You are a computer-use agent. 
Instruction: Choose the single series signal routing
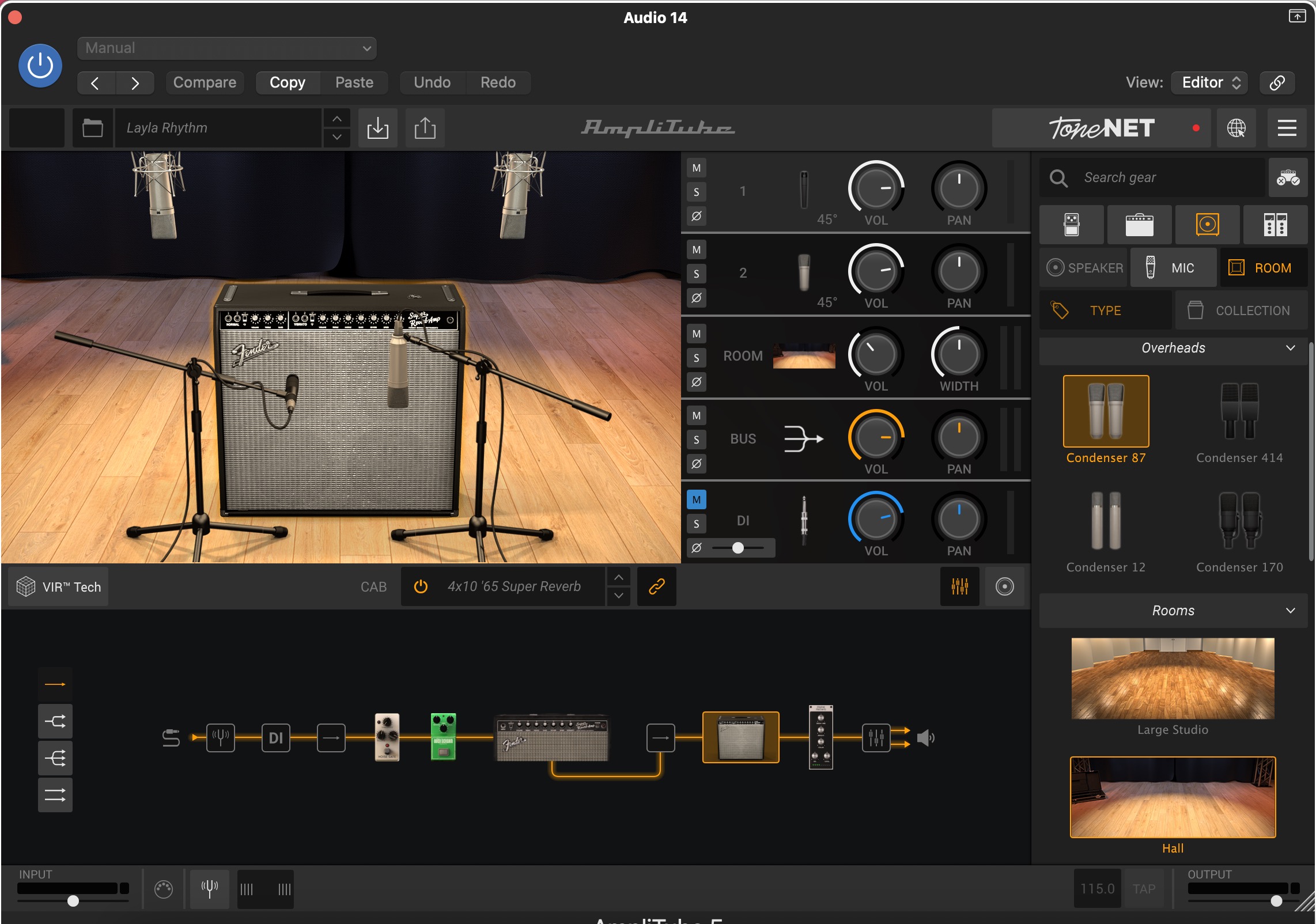55,684
